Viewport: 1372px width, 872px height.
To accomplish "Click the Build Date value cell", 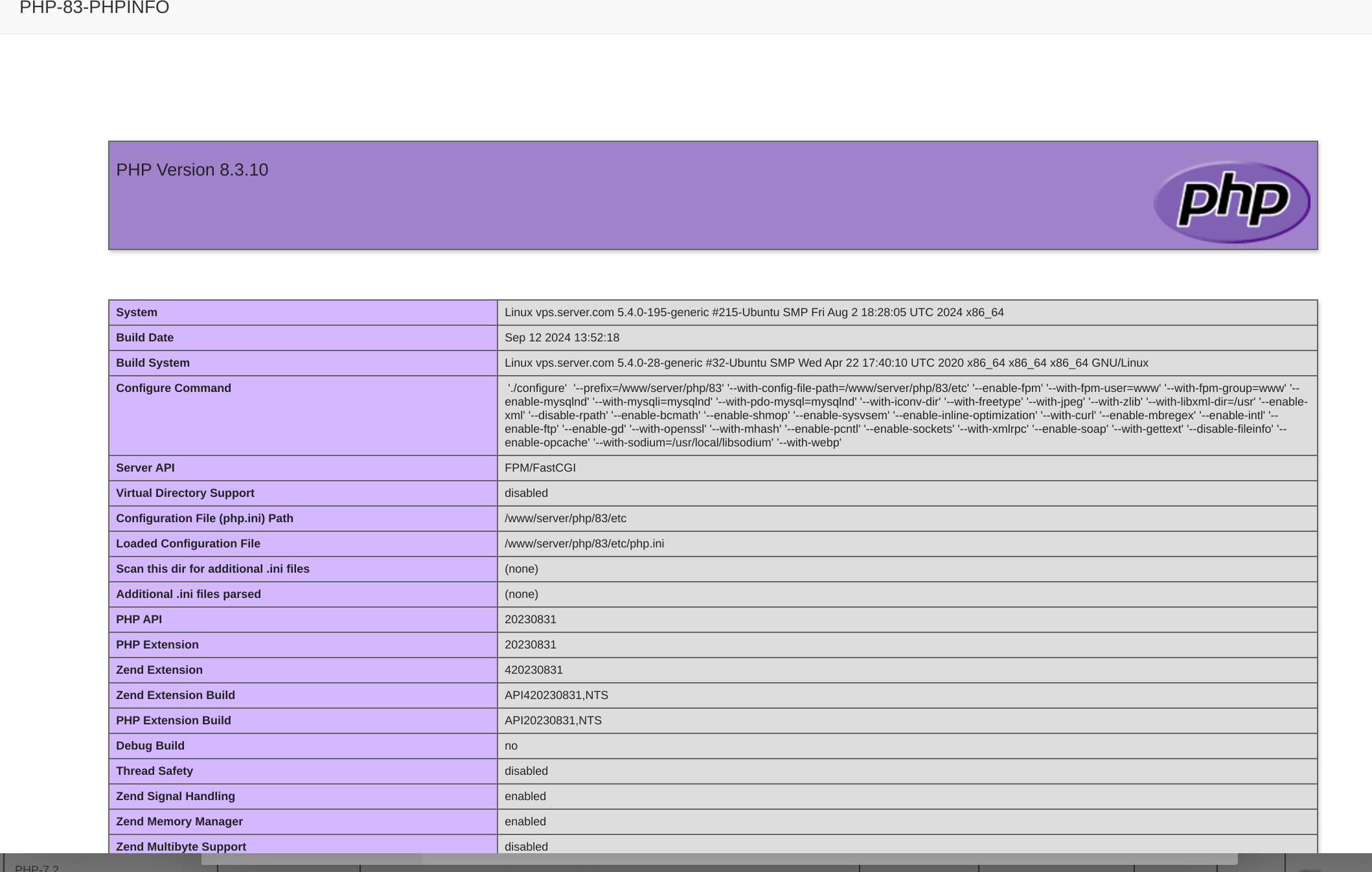I will [x=562, y=338].
